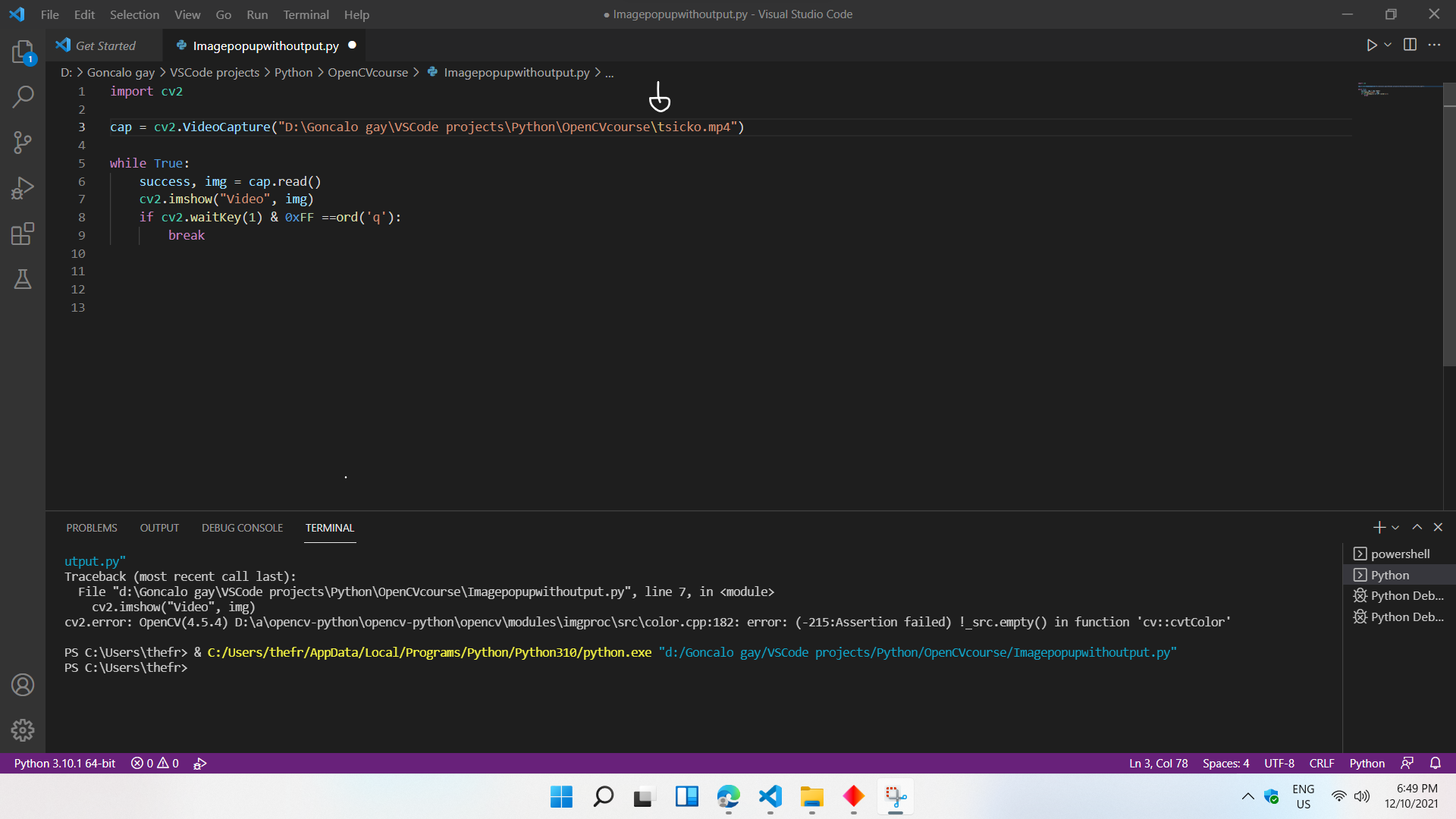Select the TERMINAL panel tab
The height and width of the screenshot is (819, 1456).
pyautogui.click(x=330, y=528)
